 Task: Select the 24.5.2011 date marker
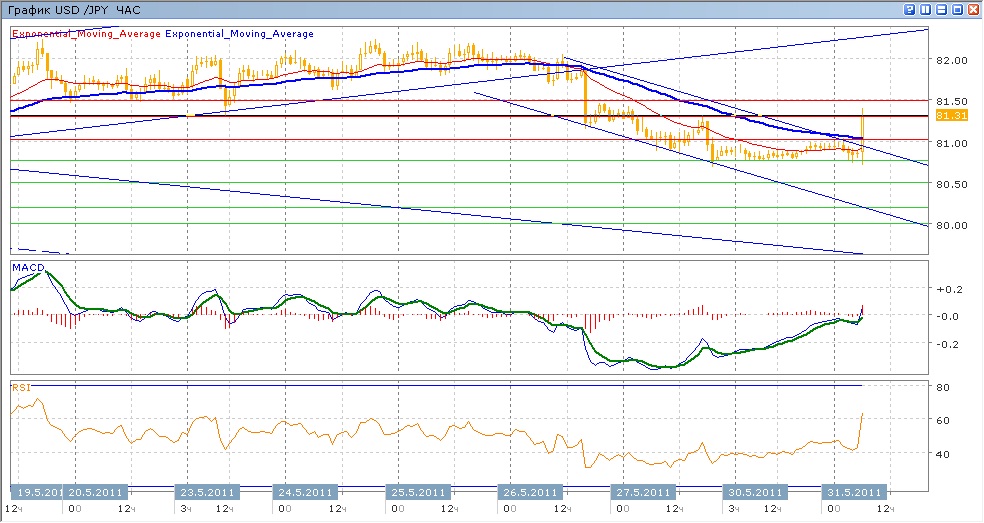pyautogui.click(x=303, y=492)
